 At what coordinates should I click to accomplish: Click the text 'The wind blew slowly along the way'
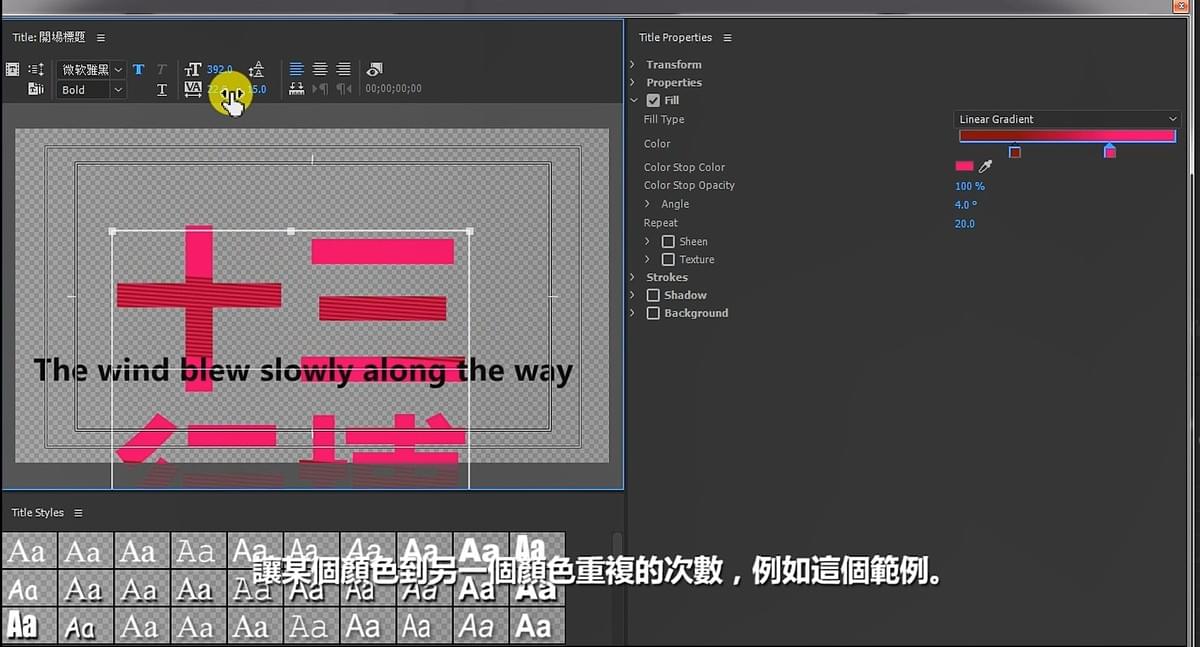303,371
